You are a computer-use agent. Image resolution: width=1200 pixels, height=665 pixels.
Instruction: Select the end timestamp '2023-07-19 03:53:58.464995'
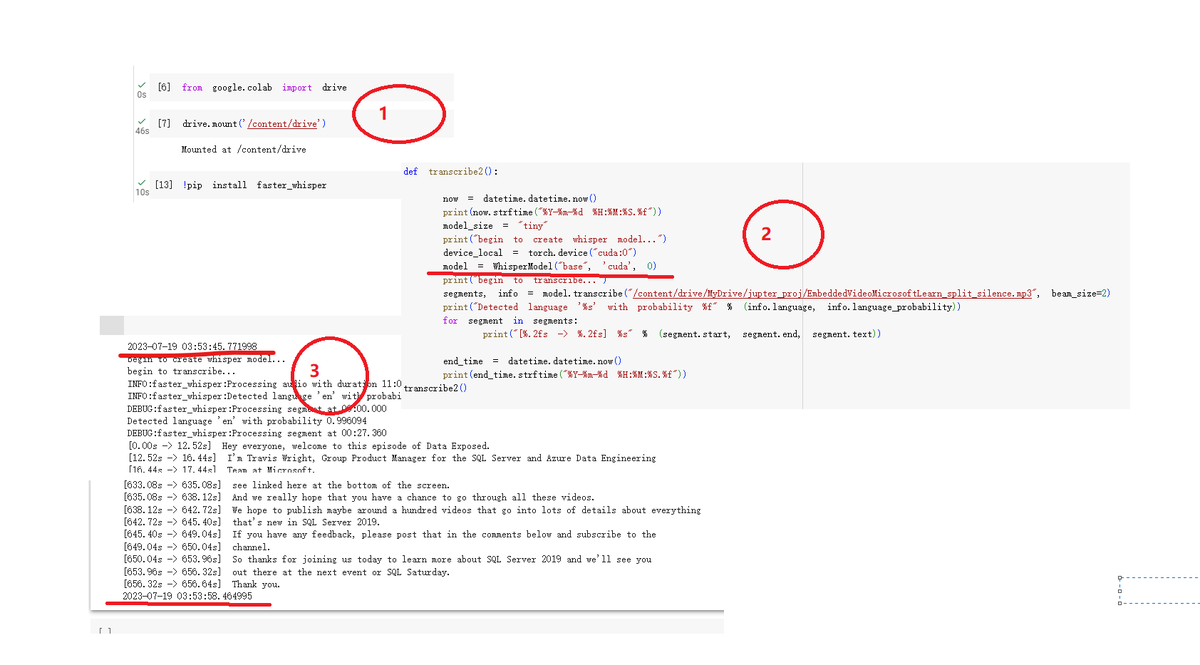pyautogui.click(x=187, y=596)
